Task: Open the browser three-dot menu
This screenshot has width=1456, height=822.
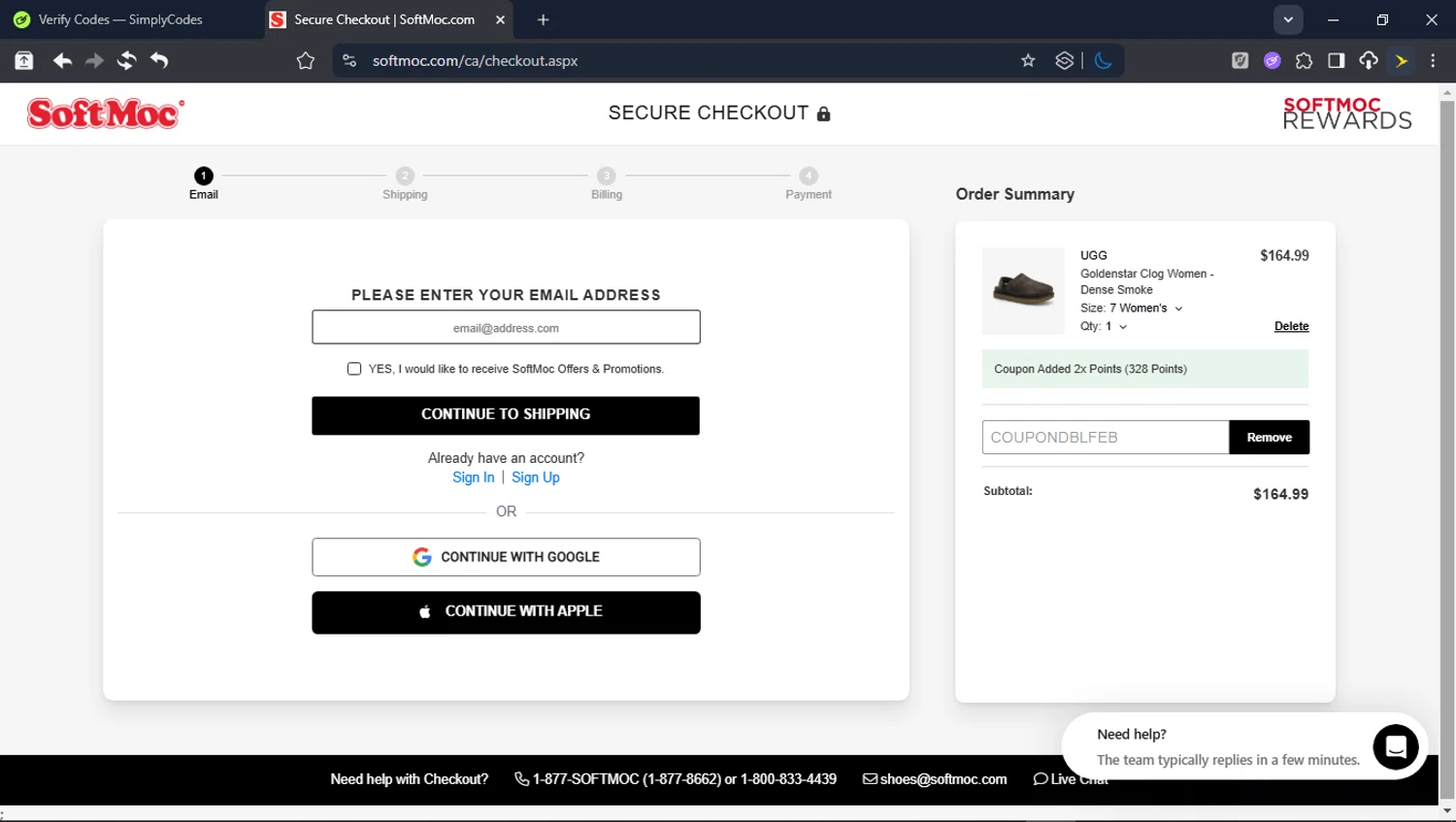Action: pos(1433,61)
